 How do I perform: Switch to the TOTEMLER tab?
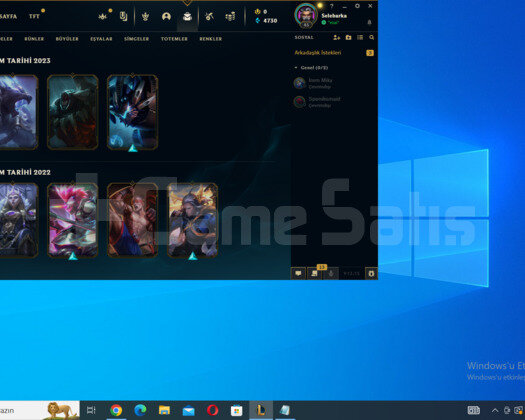(x=174, y=39)
